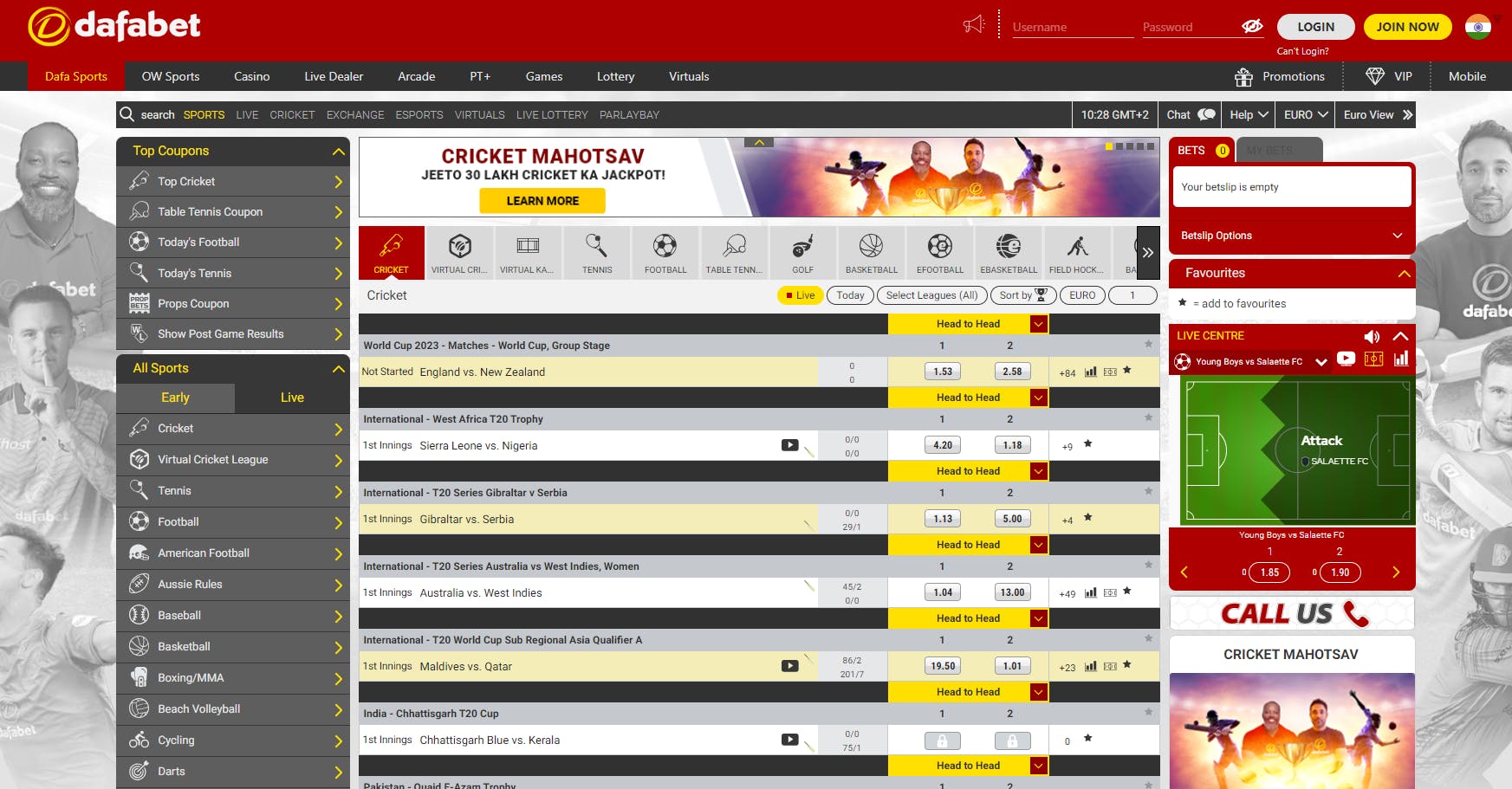Toggle the Chat panel
Viewport: 1512px width, 789px height.
1191,114
